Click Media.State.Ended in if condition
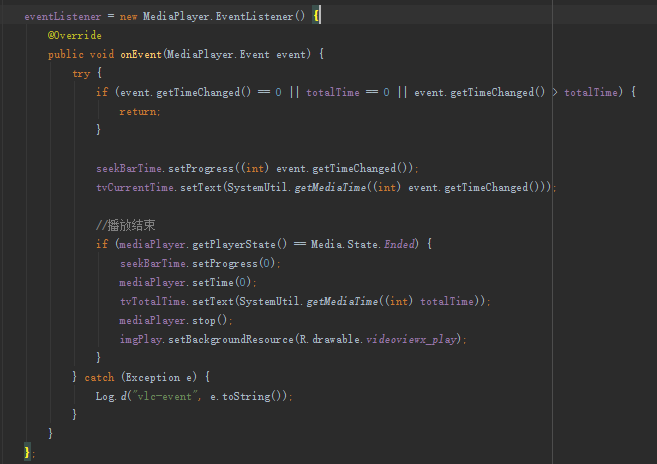Image resolution: width=657 pixels, height=464 pixels. click(363, 244)
